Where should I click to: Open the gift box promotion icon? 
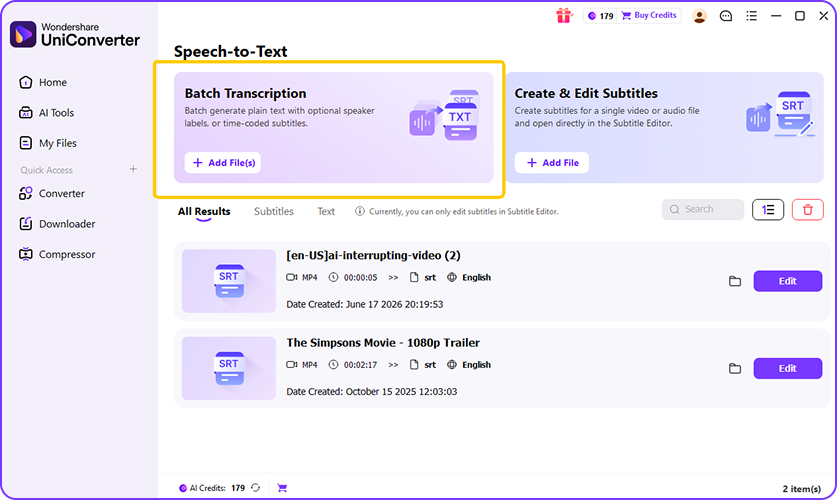(x=564, y=15)
